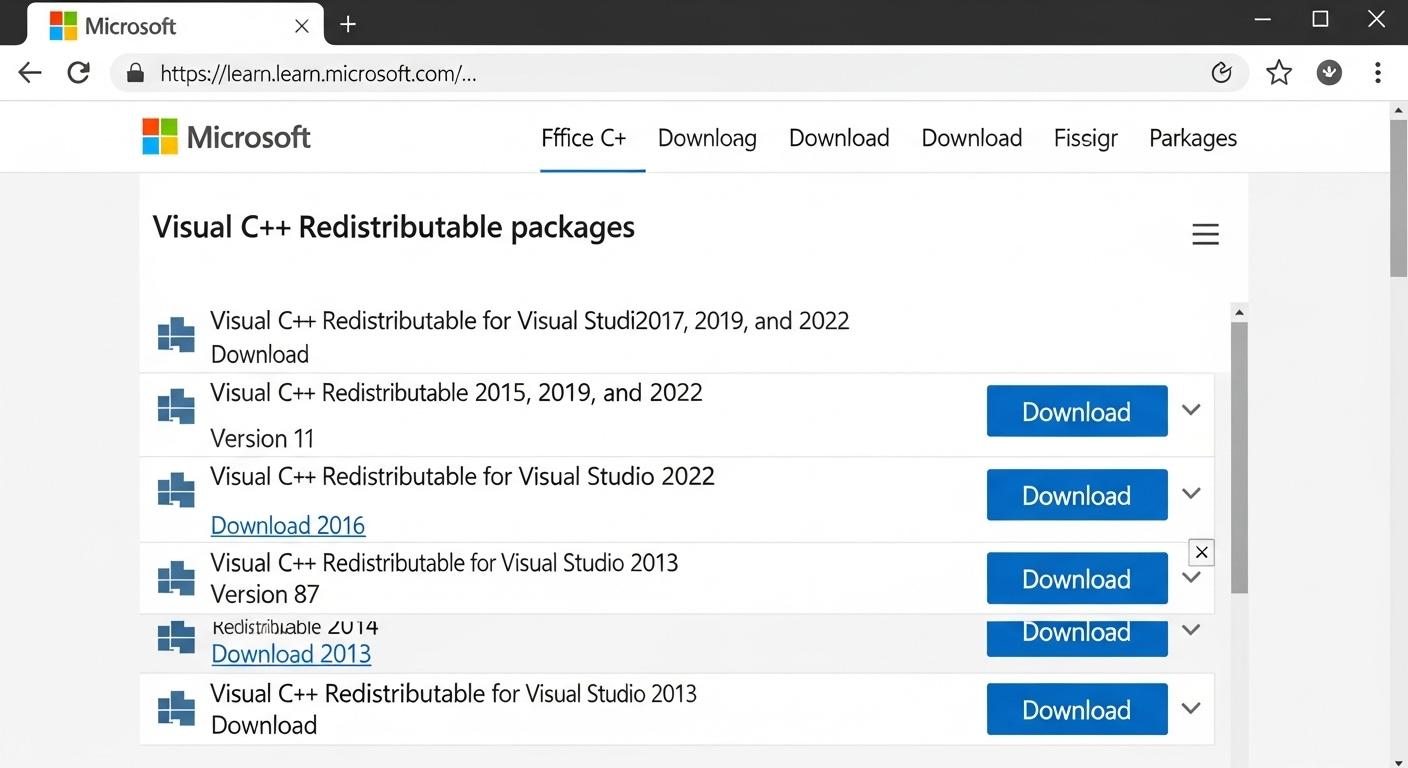Open the Parkages navigation item

pos(1192,138)
